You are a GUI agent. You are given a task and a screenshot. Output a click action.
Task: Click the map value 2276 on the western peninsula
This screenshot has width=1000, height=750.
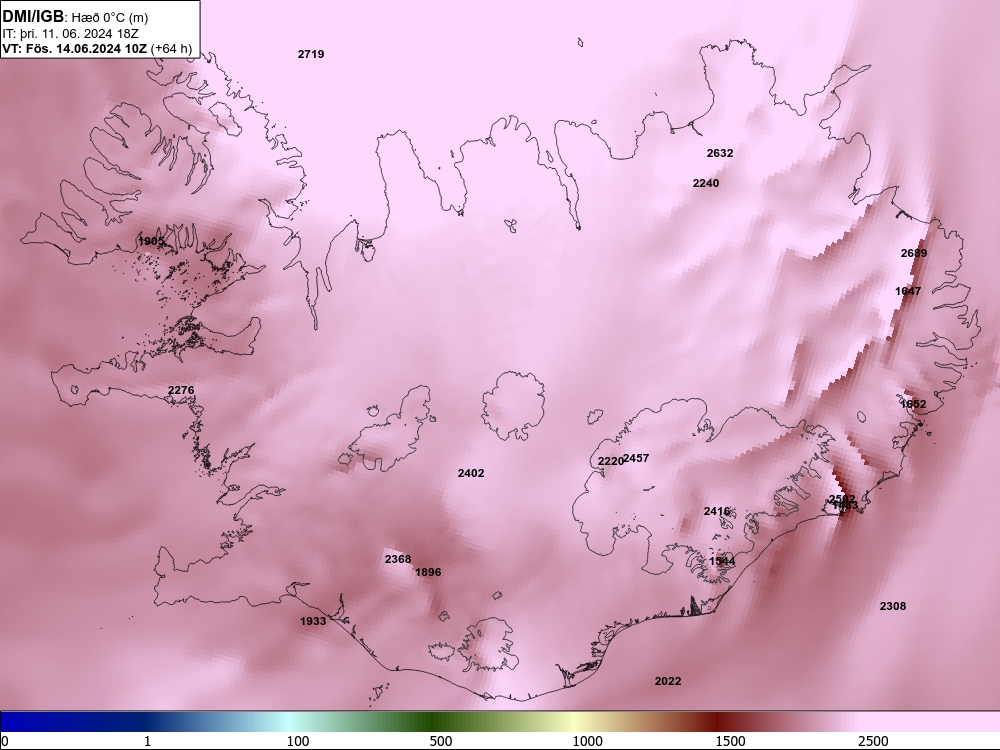(x=180, y=390)
